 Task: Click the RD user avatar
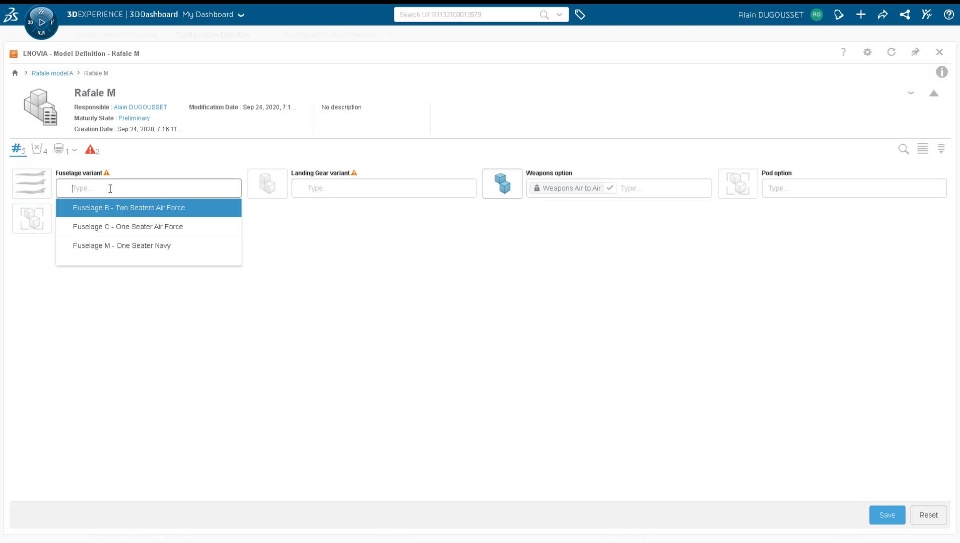pos(817,15)
